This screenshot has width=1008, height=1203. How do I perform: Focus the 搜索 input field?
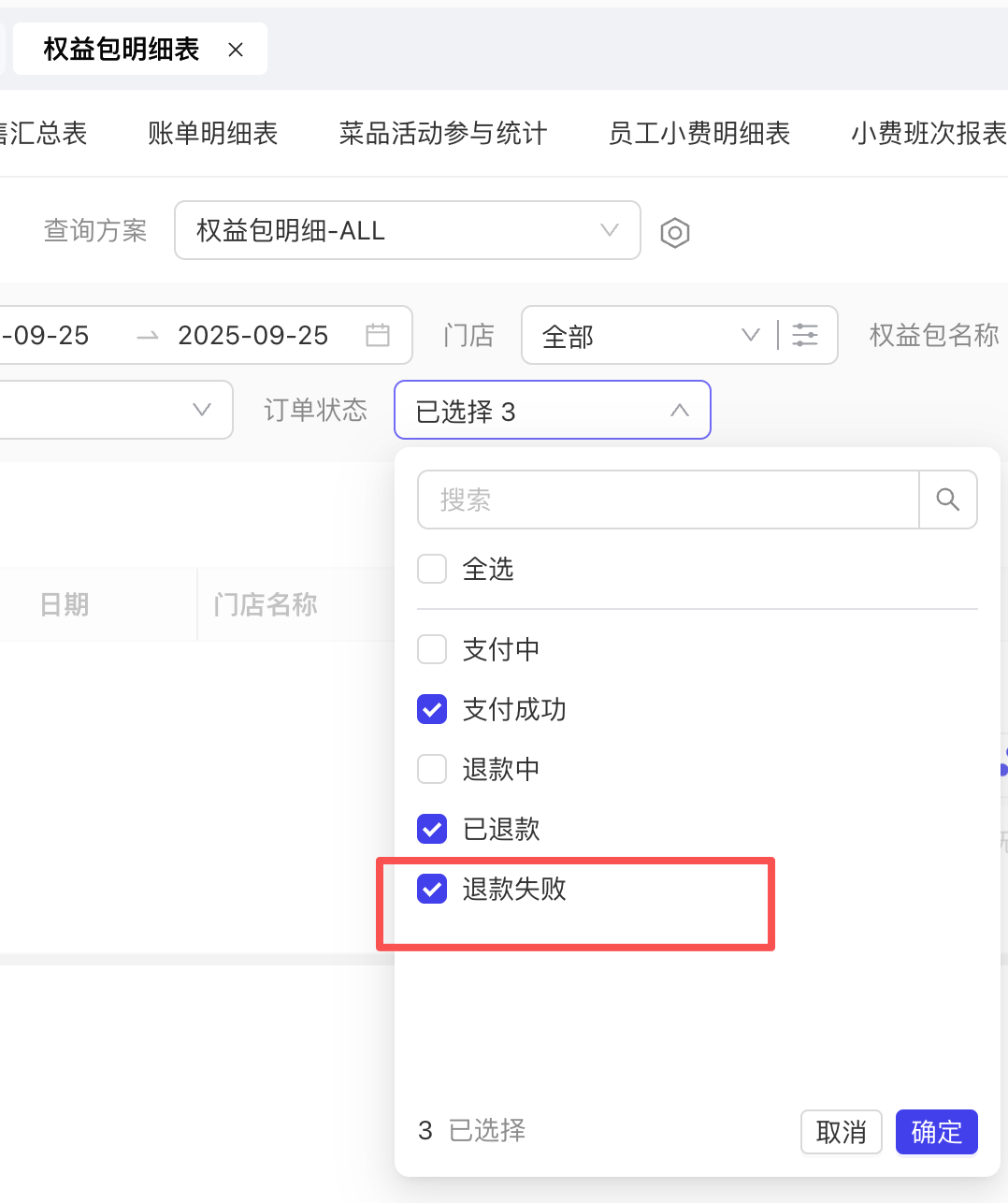668,500
